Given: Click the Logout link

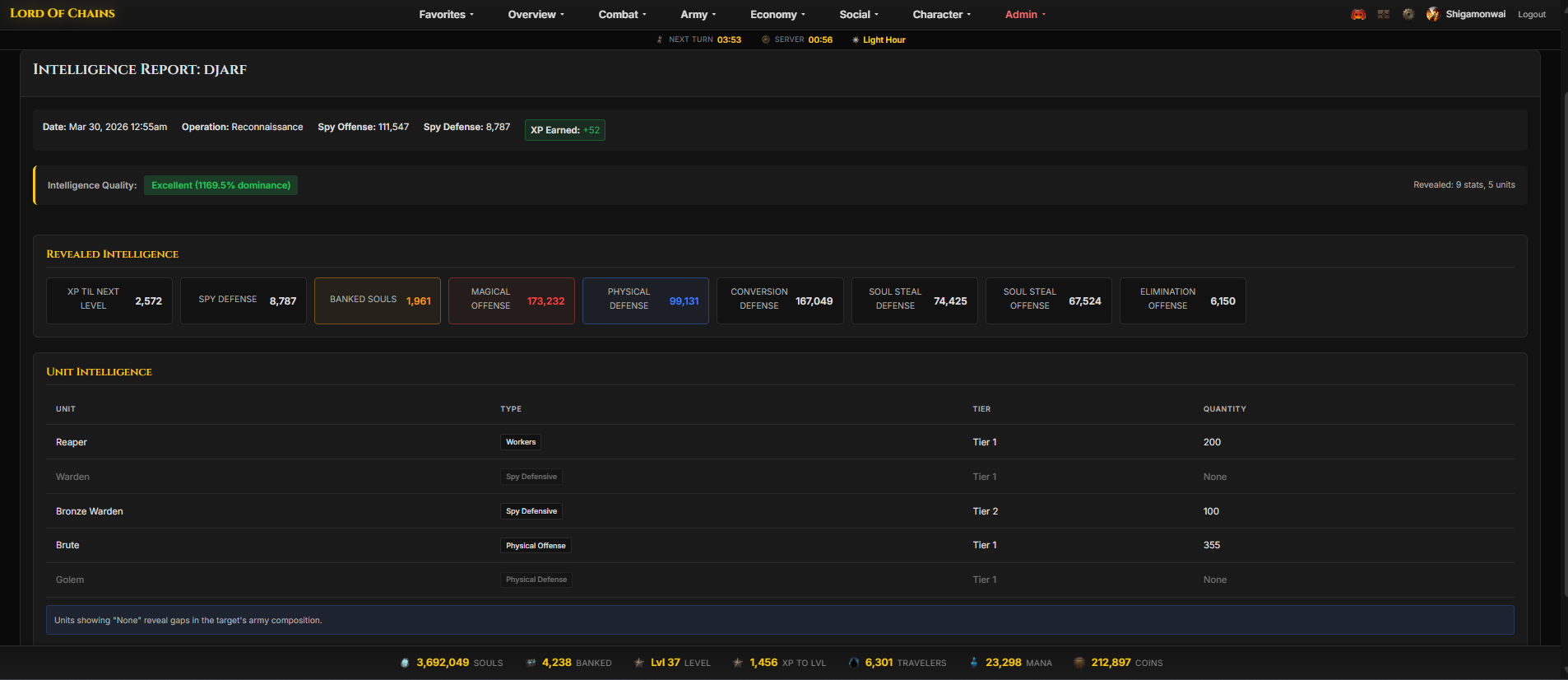Looking at the screenshot, I should 1531,15.
